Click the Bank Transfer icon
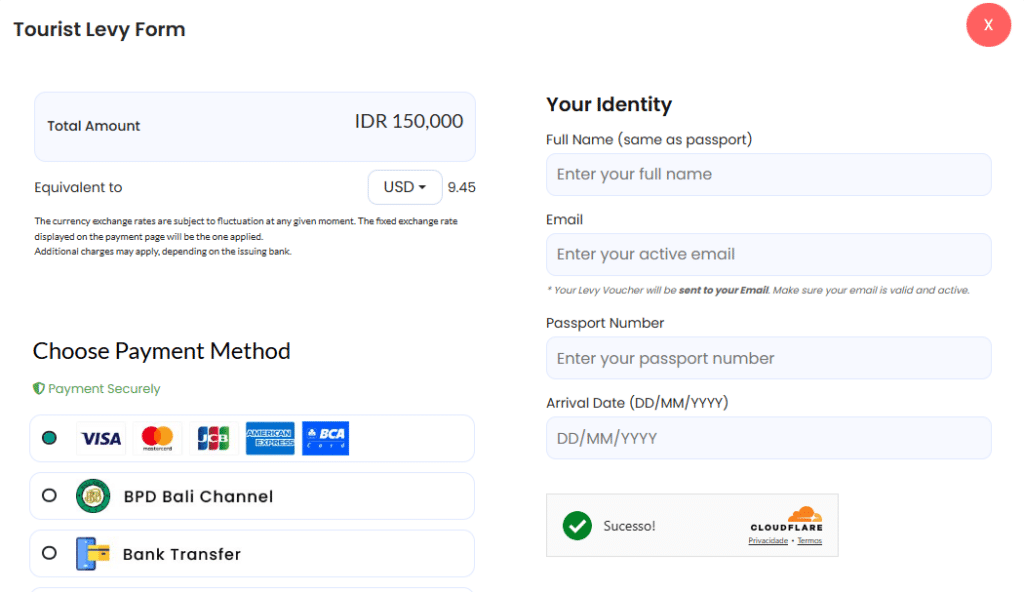Viewport: 1024px width, 592px height. pos(93,554)
